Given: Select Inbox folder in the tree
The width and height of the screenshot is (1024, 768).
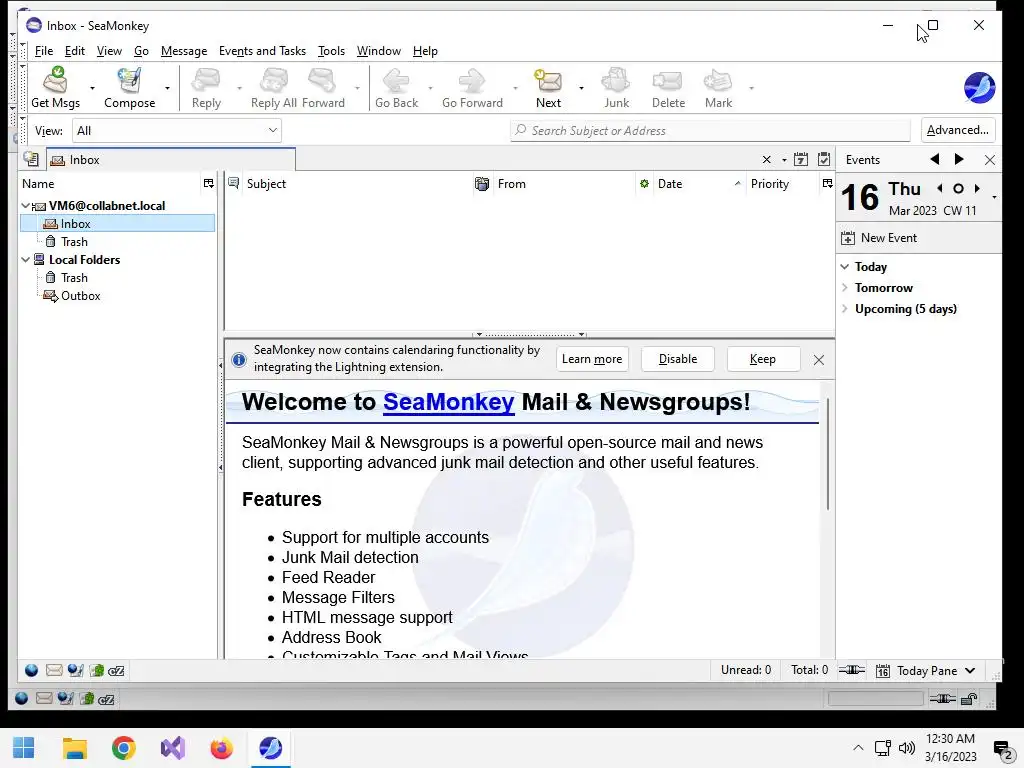Looking at the screenshot, I should tap(118, 223).
